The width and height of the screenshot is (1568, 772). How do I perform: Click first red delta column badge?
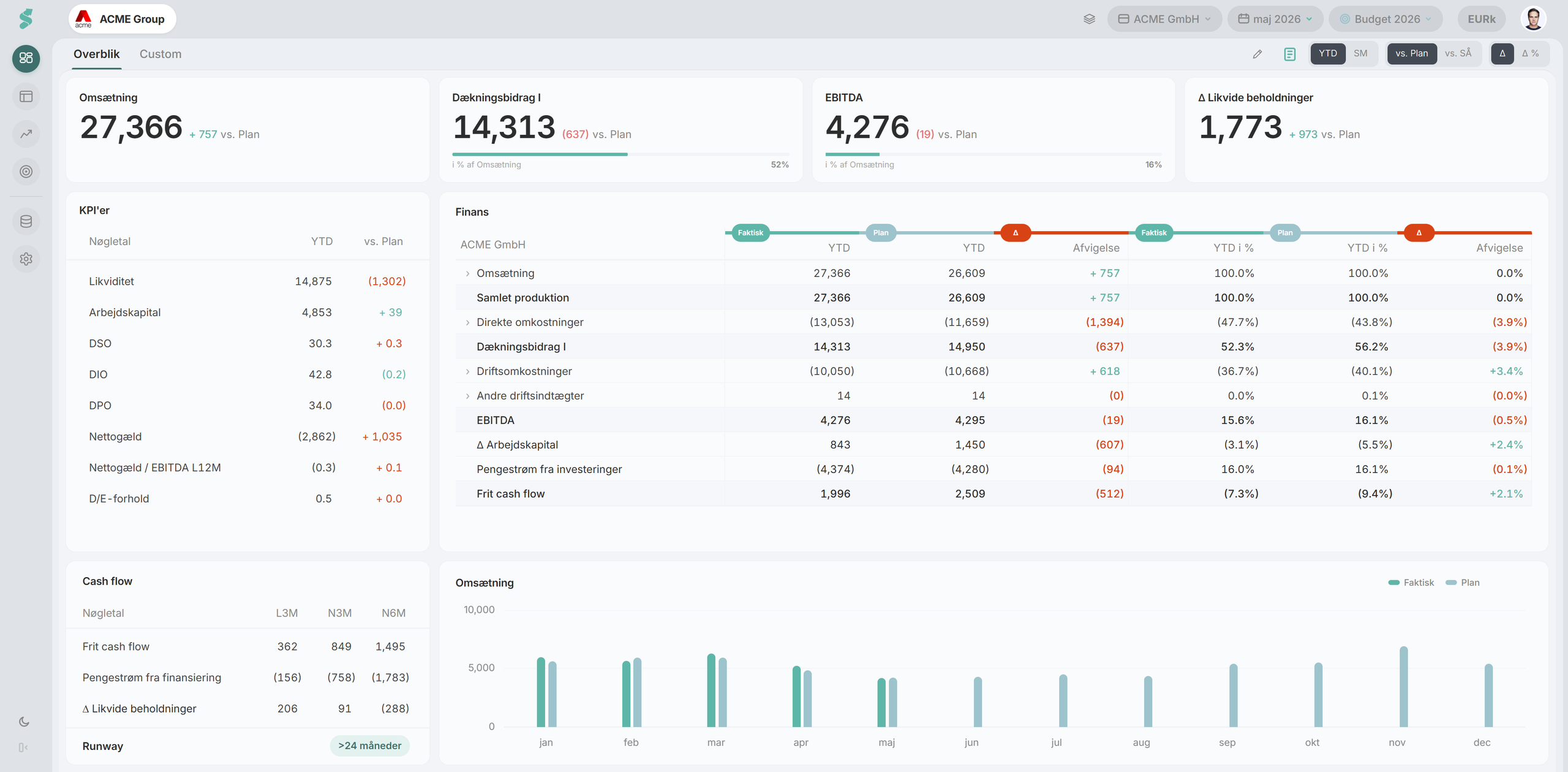click(1016, 233)
